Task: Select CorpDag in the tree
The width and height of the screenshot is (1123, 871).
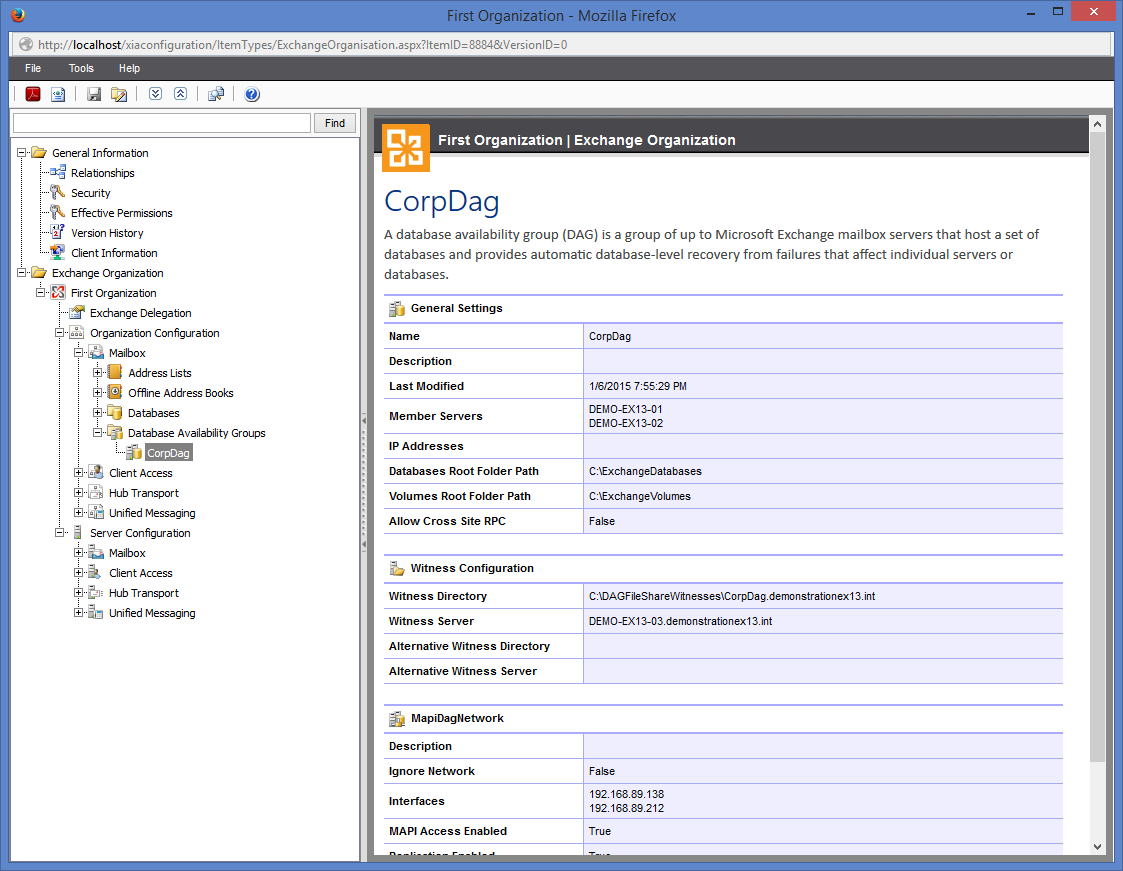Action: tap(168, 453)
